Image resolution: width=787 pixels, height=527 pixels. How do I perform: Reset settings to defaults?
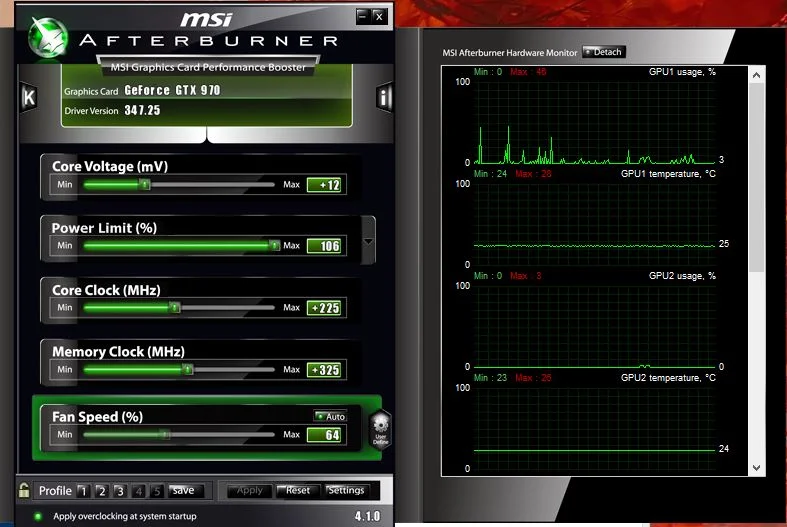[297, 490]
